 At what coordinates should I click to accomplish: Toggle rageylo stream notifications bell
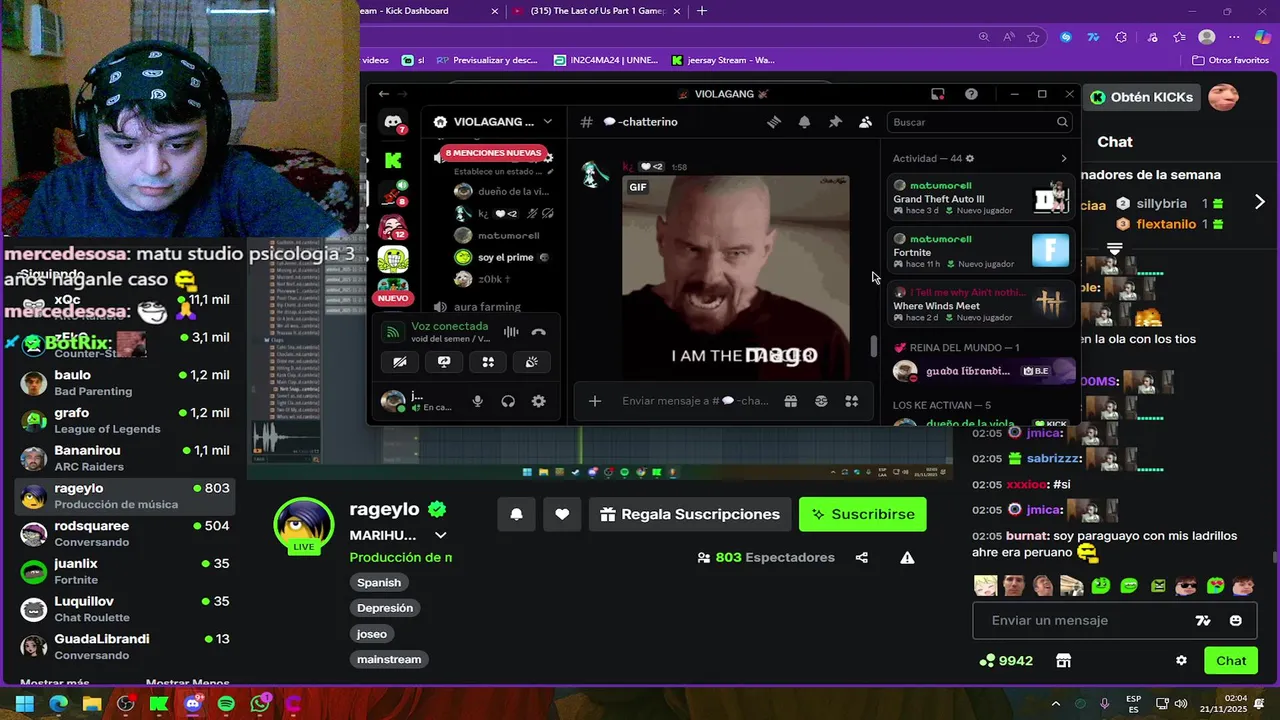[x=516, y=514]
